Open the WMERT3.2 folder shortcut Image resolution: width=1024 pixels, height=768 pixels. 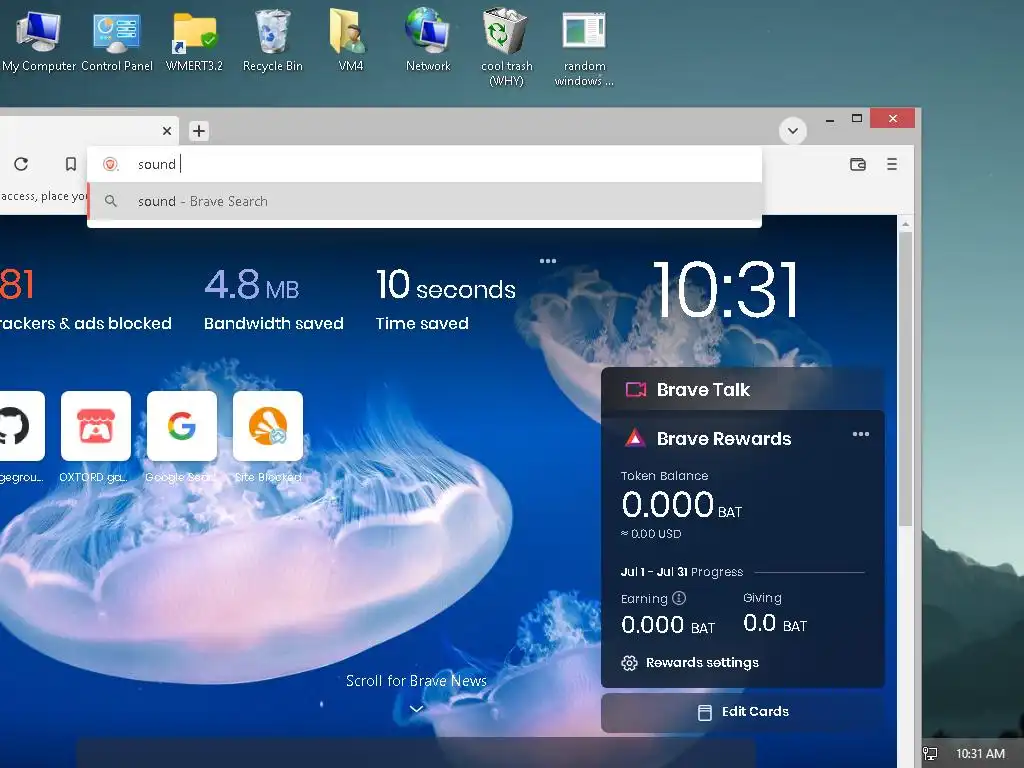[x=194, y=40]
